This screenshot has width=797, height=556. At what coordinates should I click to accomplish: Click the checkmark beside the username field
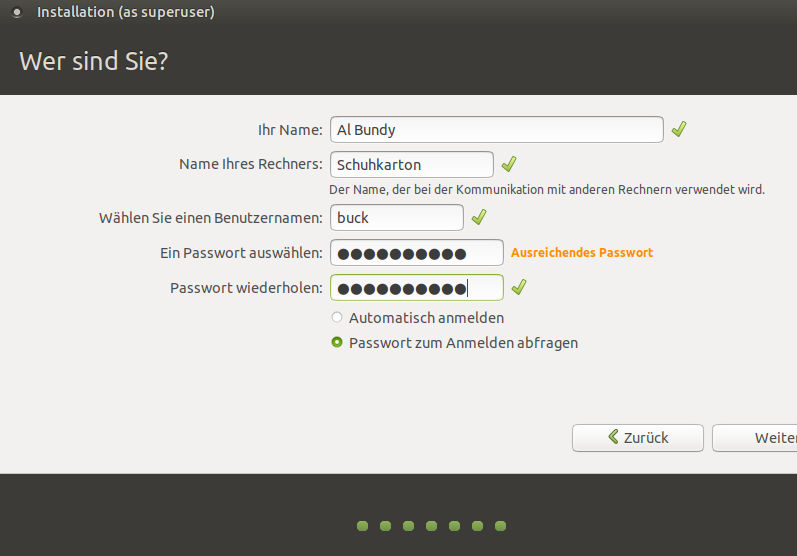point(479,217)
